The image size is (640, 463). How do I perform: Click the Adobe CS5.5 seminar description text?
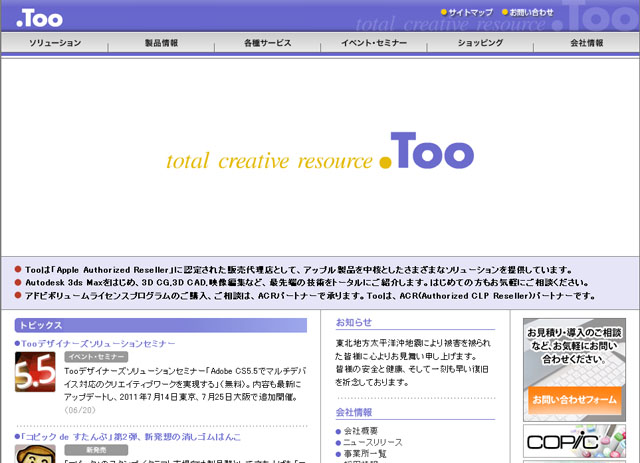(x=185, y=384)
